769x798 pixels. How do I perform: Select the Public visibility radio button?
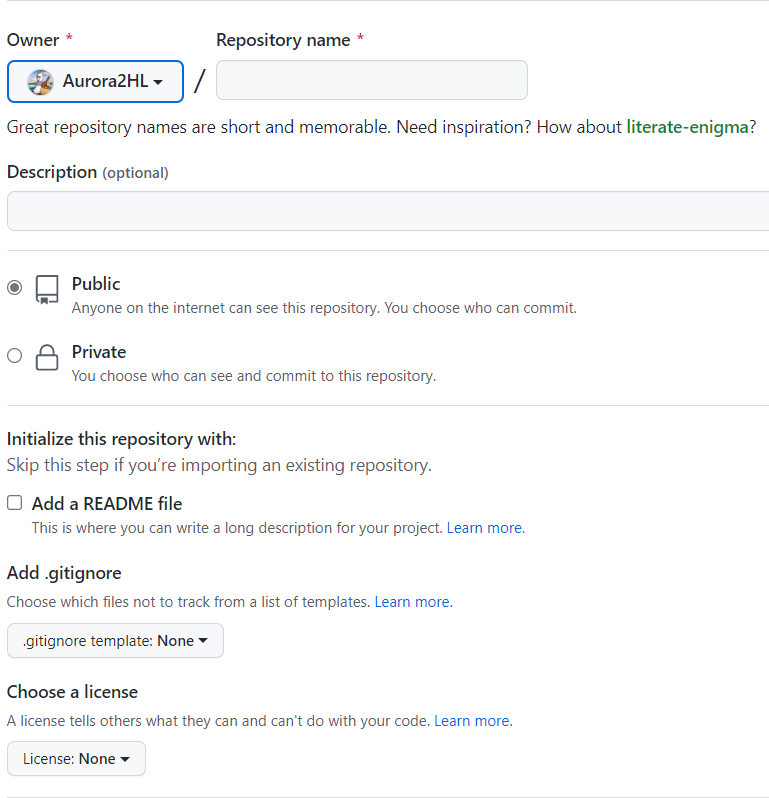coord(14,288)
